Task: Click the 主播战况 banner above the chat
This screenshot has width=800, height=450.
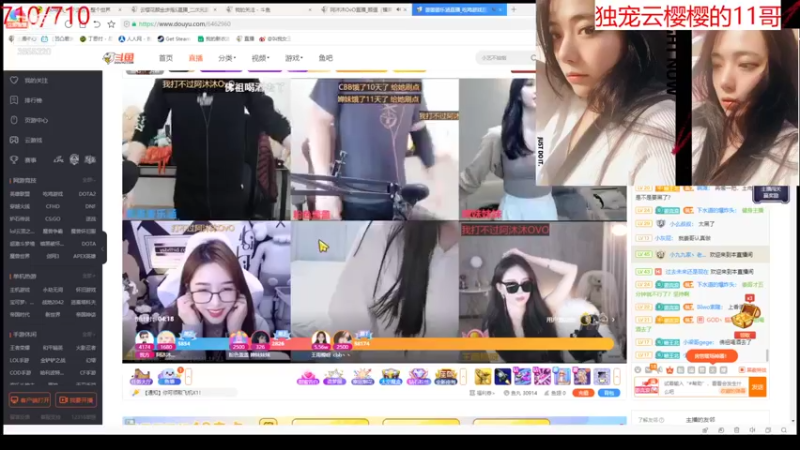Action: (x=771, y=193)
